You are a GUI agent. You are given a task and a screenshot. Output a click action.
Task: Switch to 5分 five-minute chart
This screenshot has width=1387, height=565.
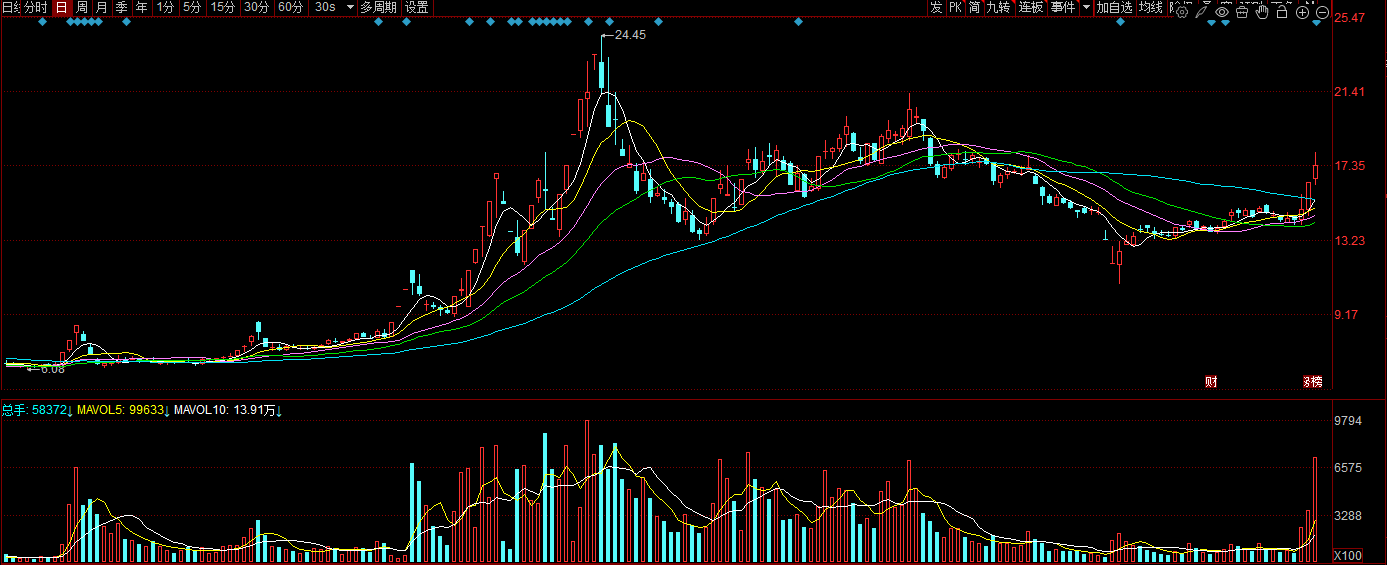pyautogui.click(x=191, y=7)
